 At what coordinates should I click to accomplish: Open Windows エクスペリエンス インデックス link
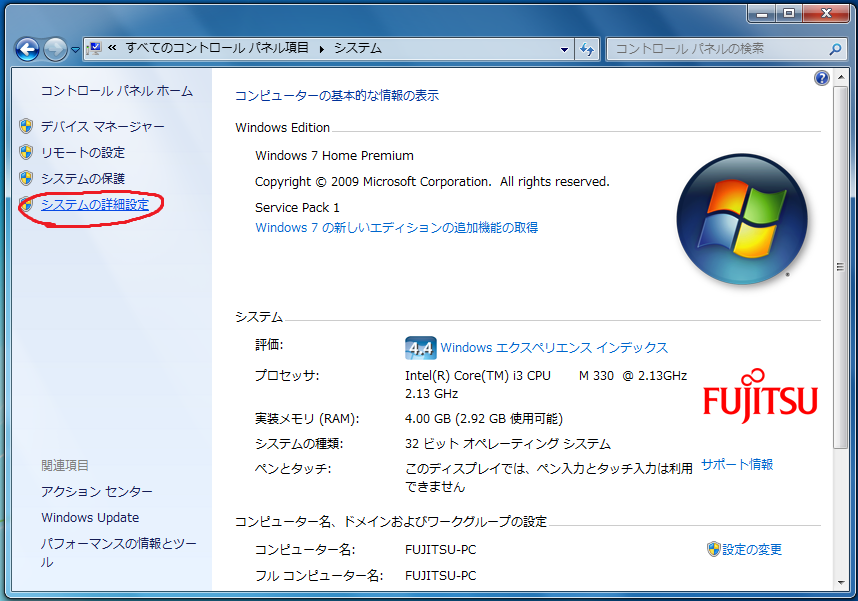[x=554, y=348]
